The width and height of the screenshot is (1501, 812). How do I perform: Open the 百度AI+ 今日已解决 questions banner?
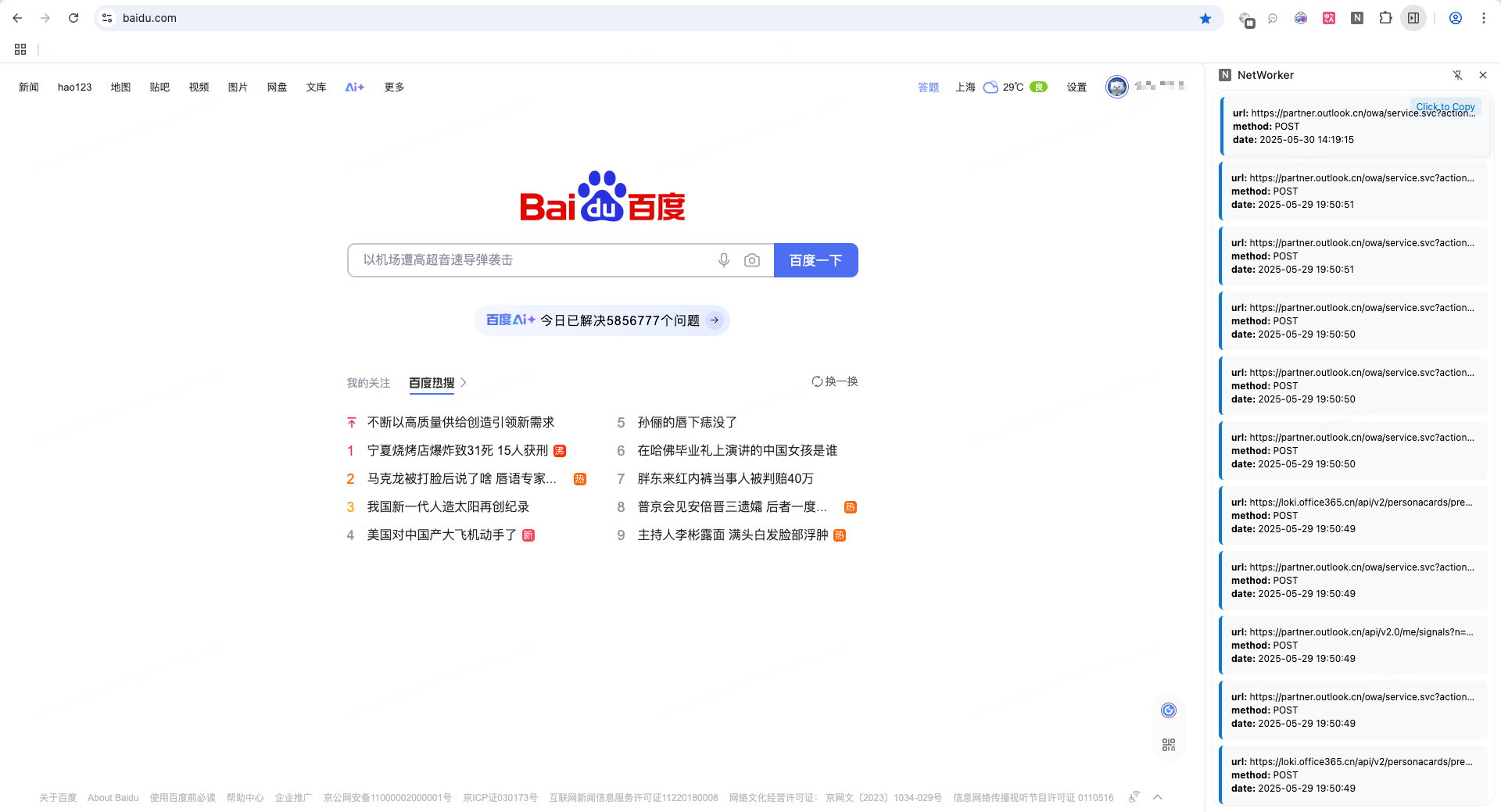click(x=602, y=320)
